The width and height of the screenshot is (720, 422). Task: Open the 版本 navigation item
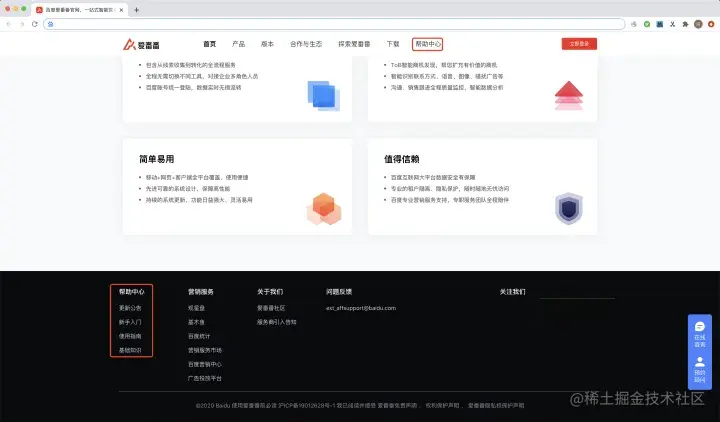click(x=267, y=44)
